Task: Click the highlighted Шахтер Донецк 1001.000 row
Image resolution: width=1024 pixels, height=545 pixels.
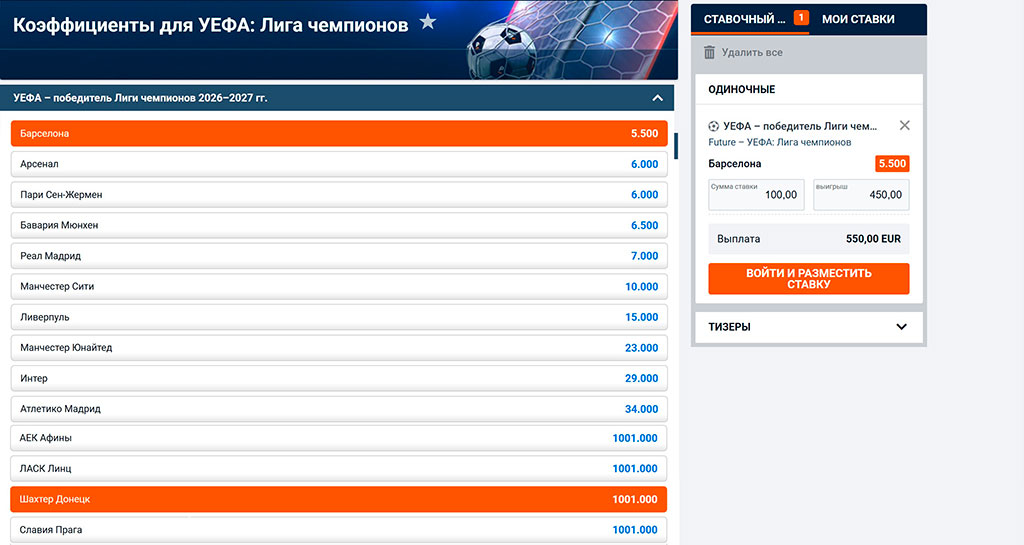Action: (339, 499)
